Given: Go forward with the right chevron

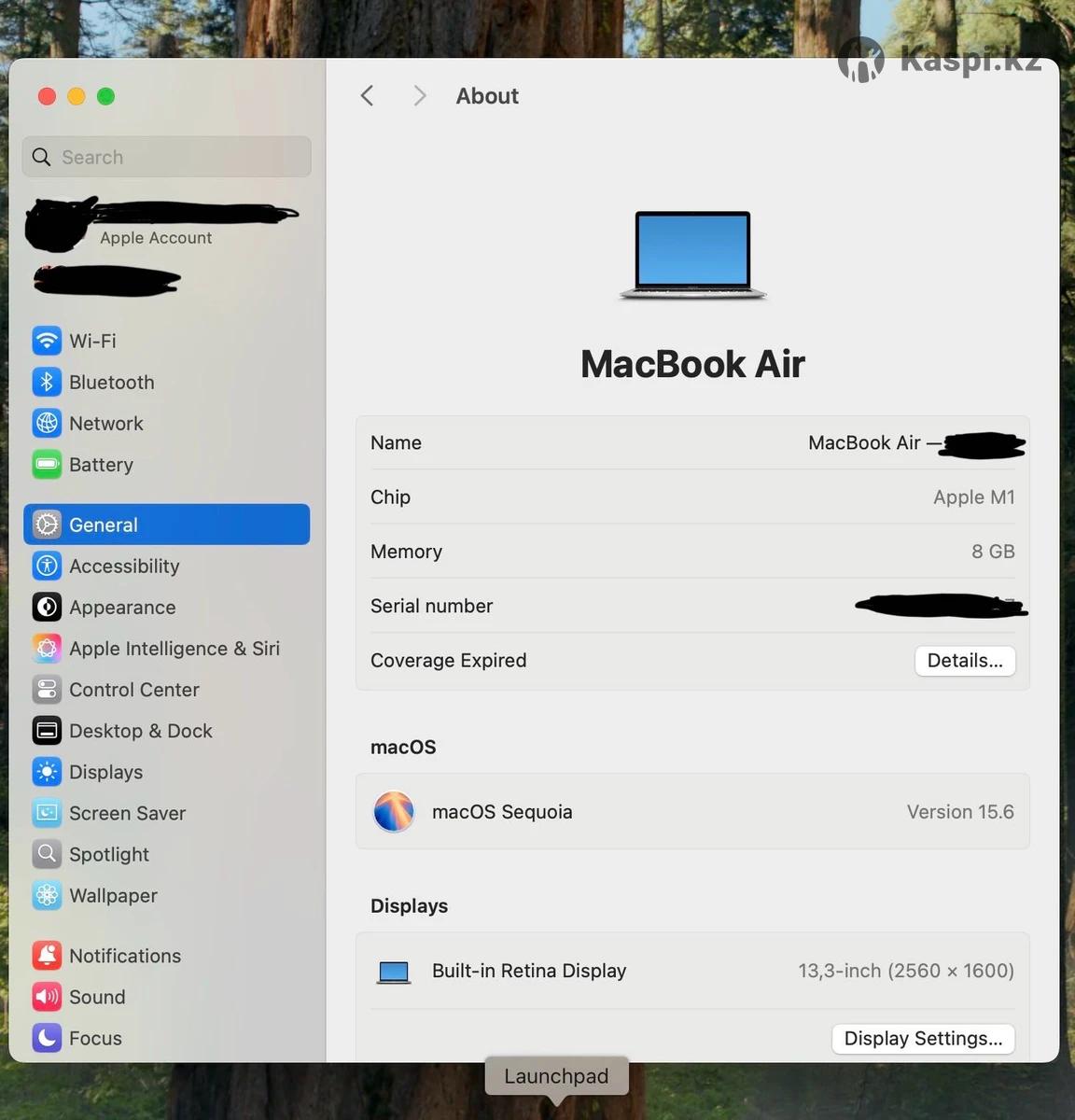Looking at the screenshot, I should [x=420, y=96].
